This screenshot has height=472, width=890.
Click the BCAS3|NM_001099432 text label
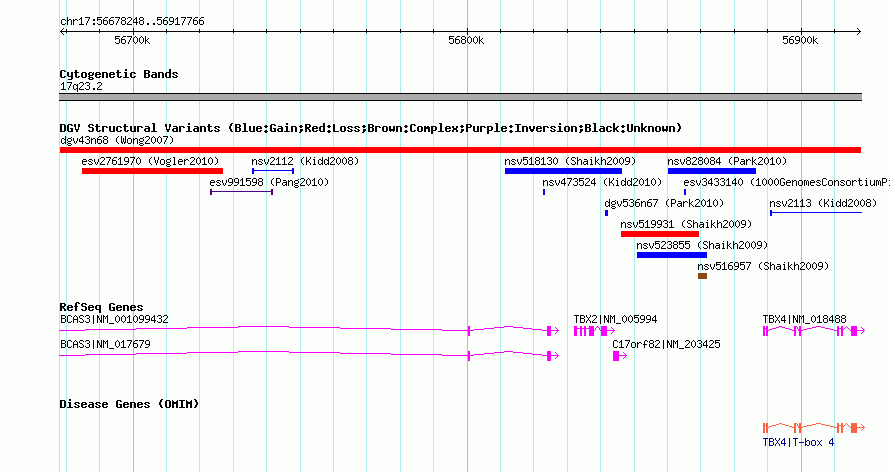114,319
